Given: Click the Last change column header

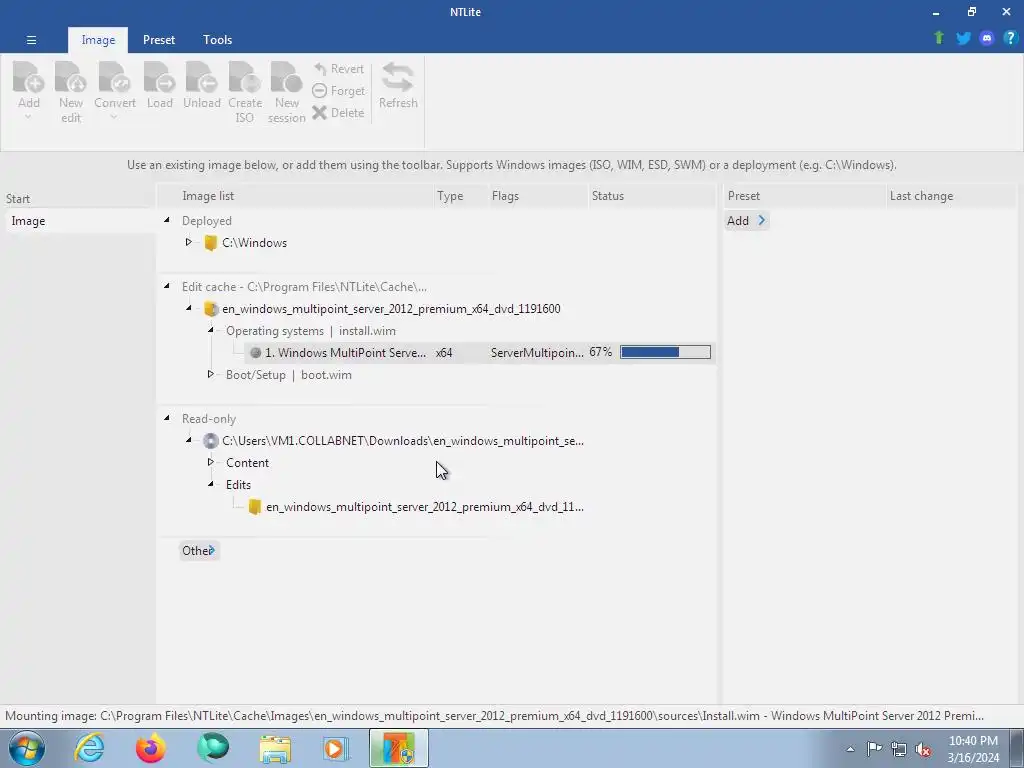Looking at the screenshot, I should [952, 196].
